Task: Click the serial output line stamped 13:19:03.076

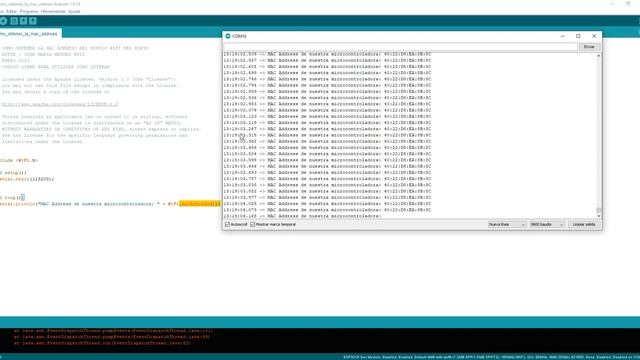Action: point(327,110)
